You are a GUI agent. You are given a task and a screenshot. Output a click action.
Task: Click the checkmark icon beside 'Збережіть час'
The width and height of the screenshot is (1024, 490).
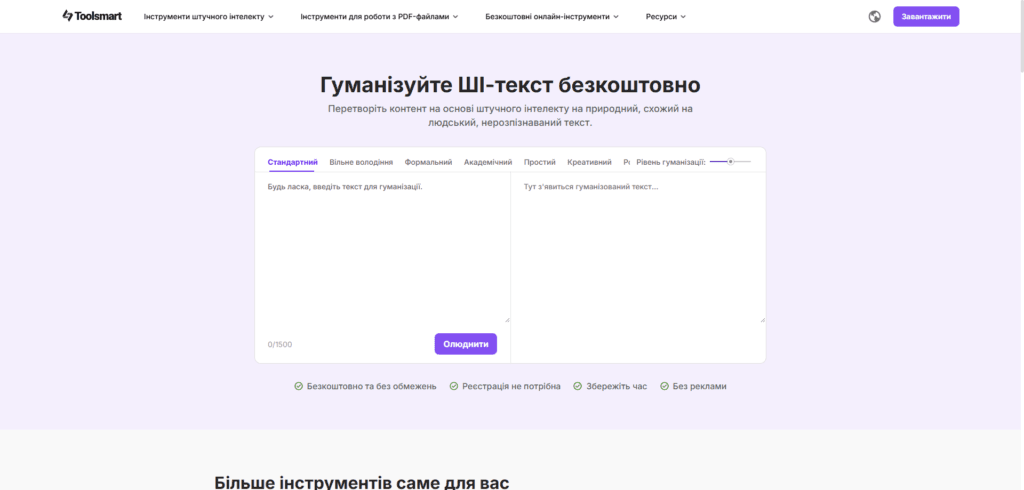coord(577,386)
